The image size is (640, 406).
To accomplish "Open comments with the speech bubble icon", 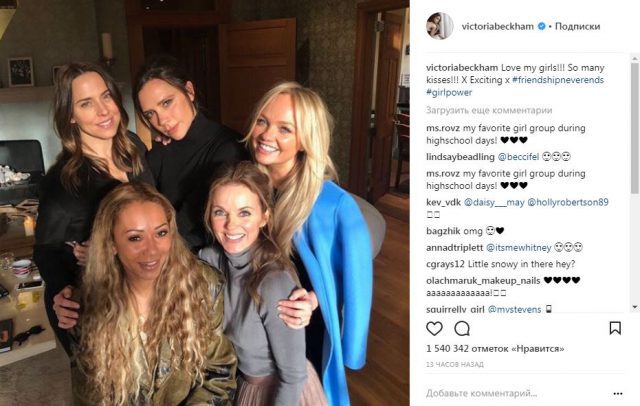I will [462, 328].
